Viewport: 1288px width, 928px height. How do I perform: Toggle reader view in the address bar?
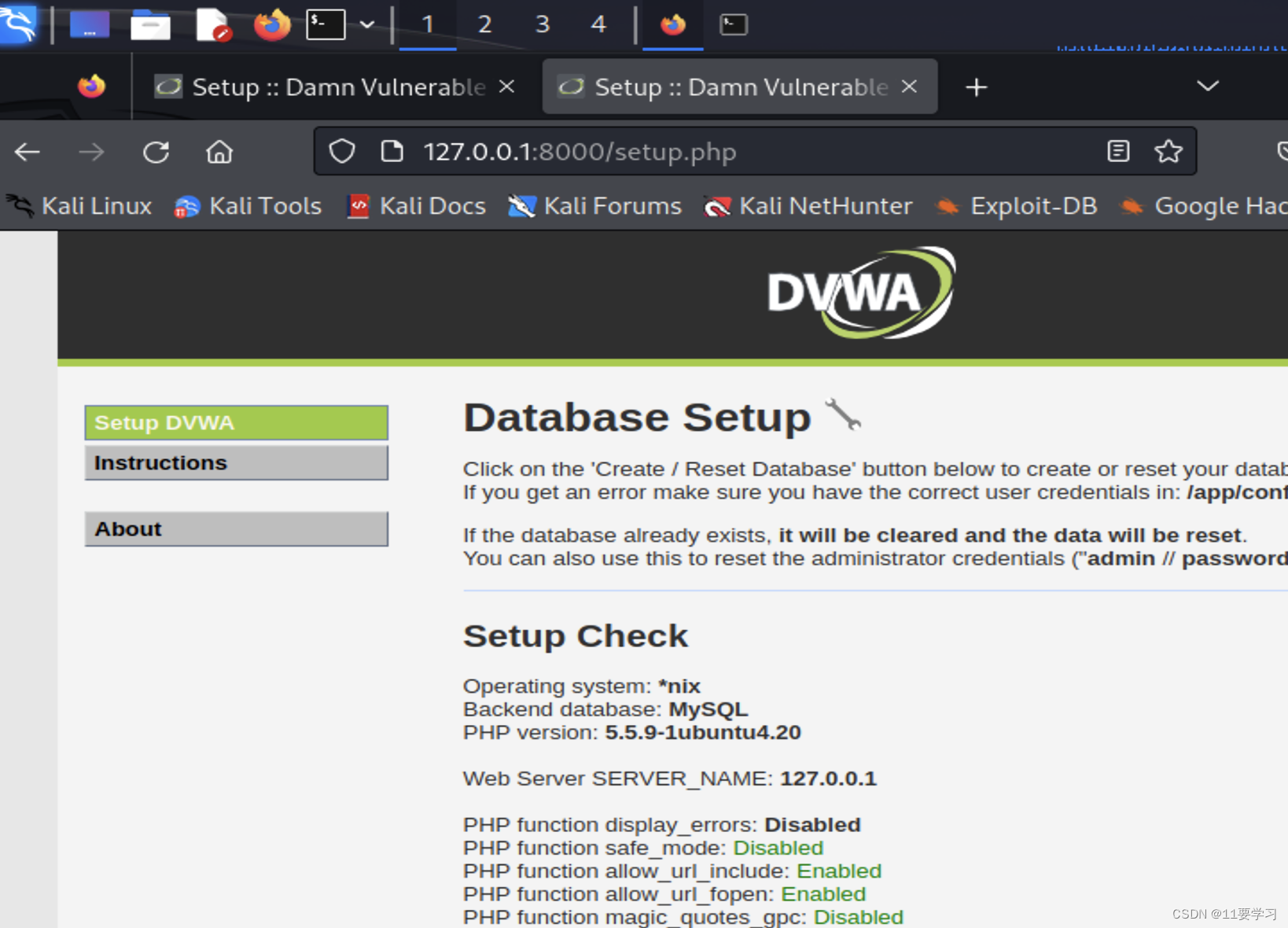tap(1118, 151)
